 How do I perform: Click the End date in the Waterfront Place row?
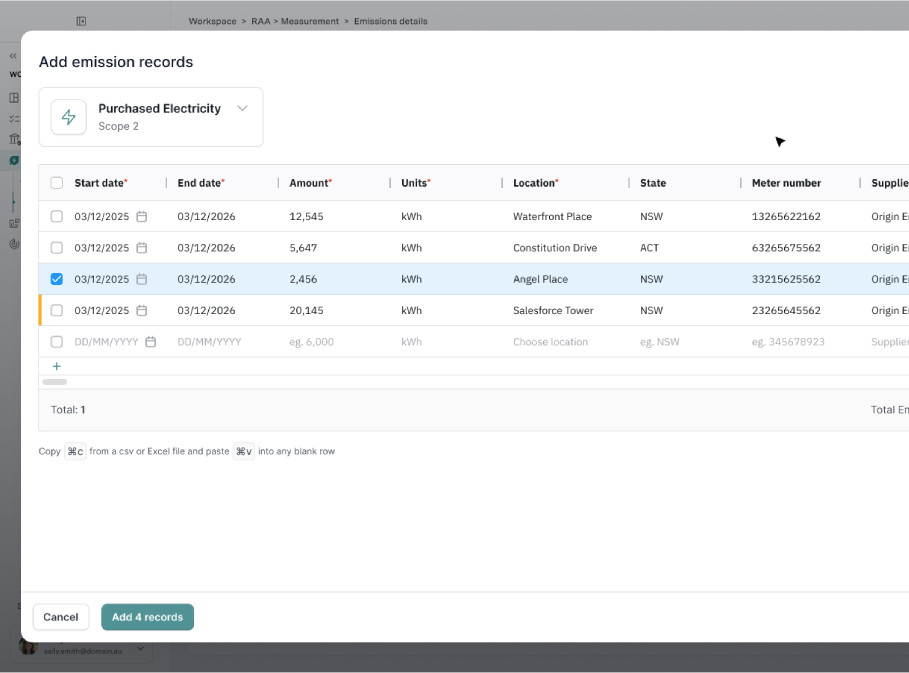[x=206, y=216]
